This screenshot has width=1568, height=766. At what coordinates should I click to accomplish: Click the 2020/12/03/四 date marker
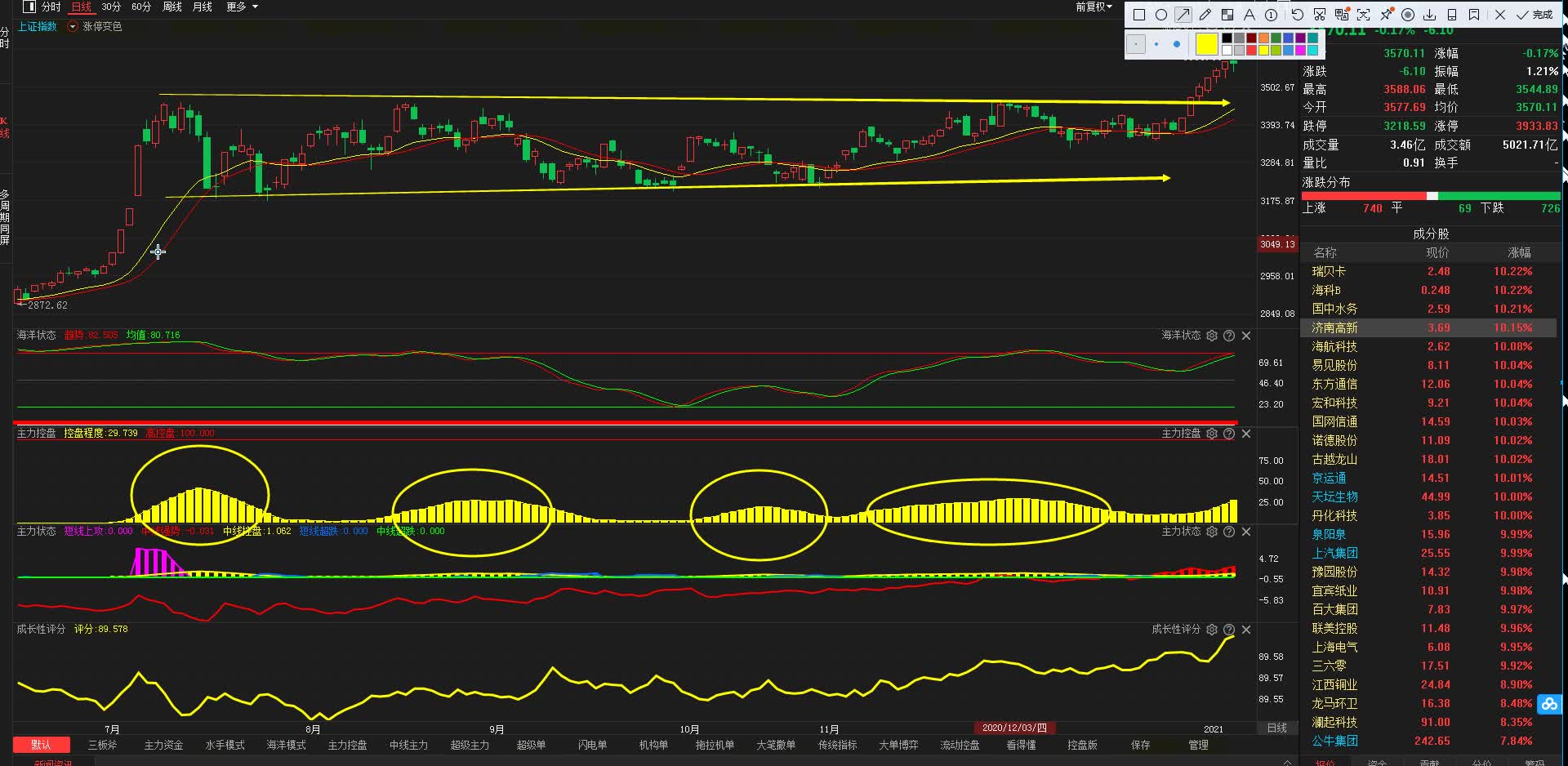[1013, 728]
